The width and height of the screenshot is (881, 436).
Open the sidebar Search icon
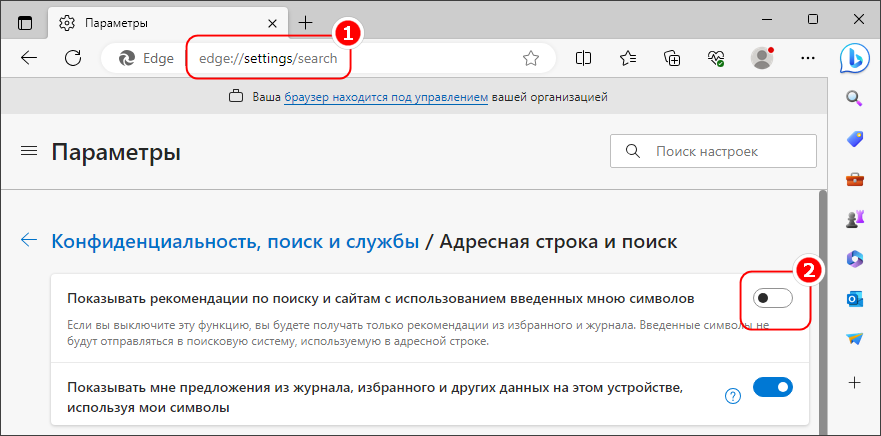pyautogui.click(x=855, y=98)
